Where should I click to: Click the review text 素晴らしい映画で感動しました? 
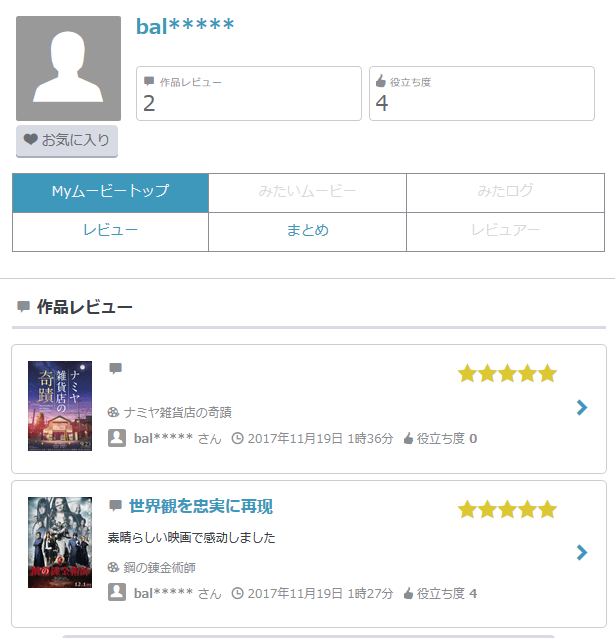191,537
